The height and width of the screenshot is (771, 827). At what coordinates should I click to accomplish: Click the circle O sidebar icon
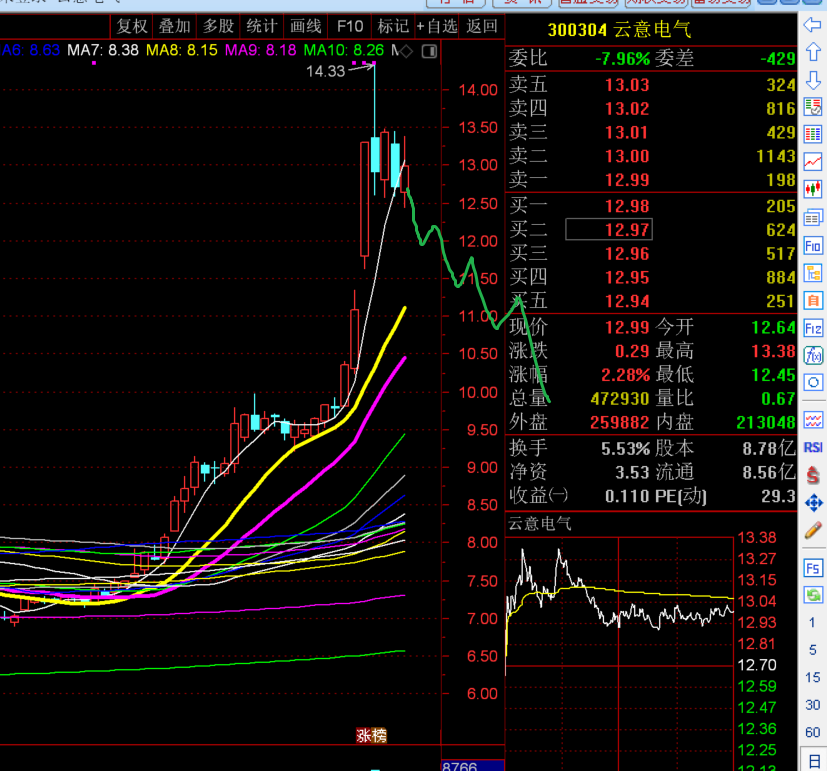tap(813, 382)
